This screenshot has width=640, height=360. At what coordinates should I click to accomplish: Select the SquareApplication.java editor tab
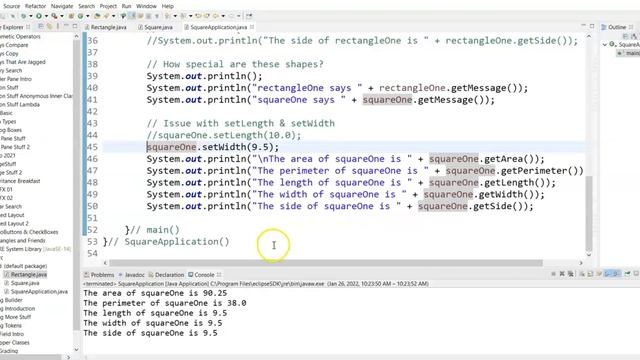tap(216, 27)
